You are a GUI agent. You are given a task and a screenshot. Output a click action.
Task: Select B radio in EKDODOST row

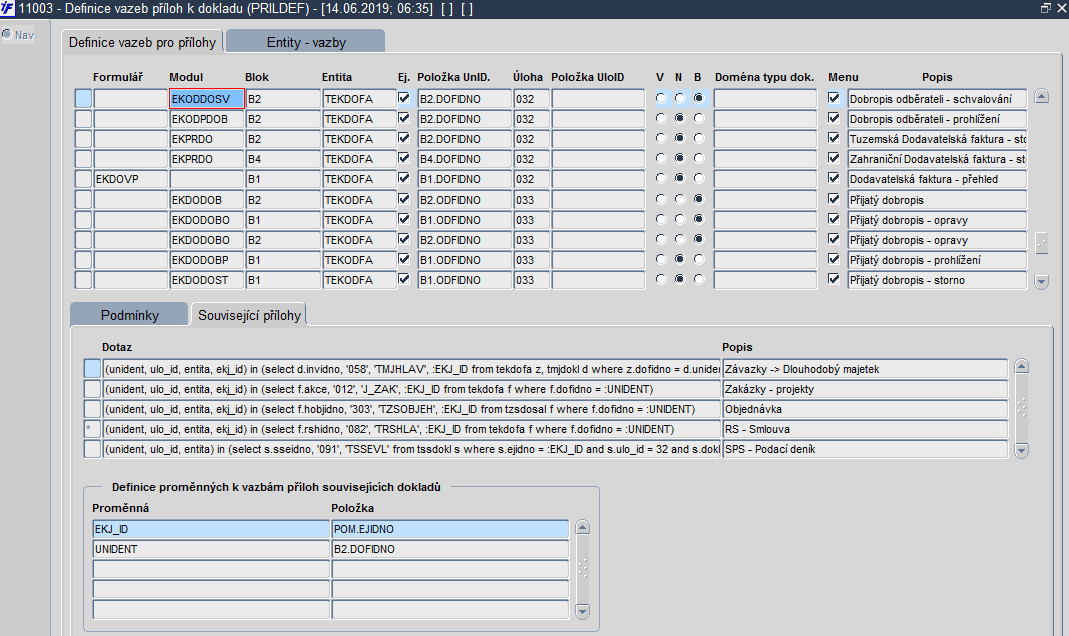pyautogui.click(x=699, y=279)
